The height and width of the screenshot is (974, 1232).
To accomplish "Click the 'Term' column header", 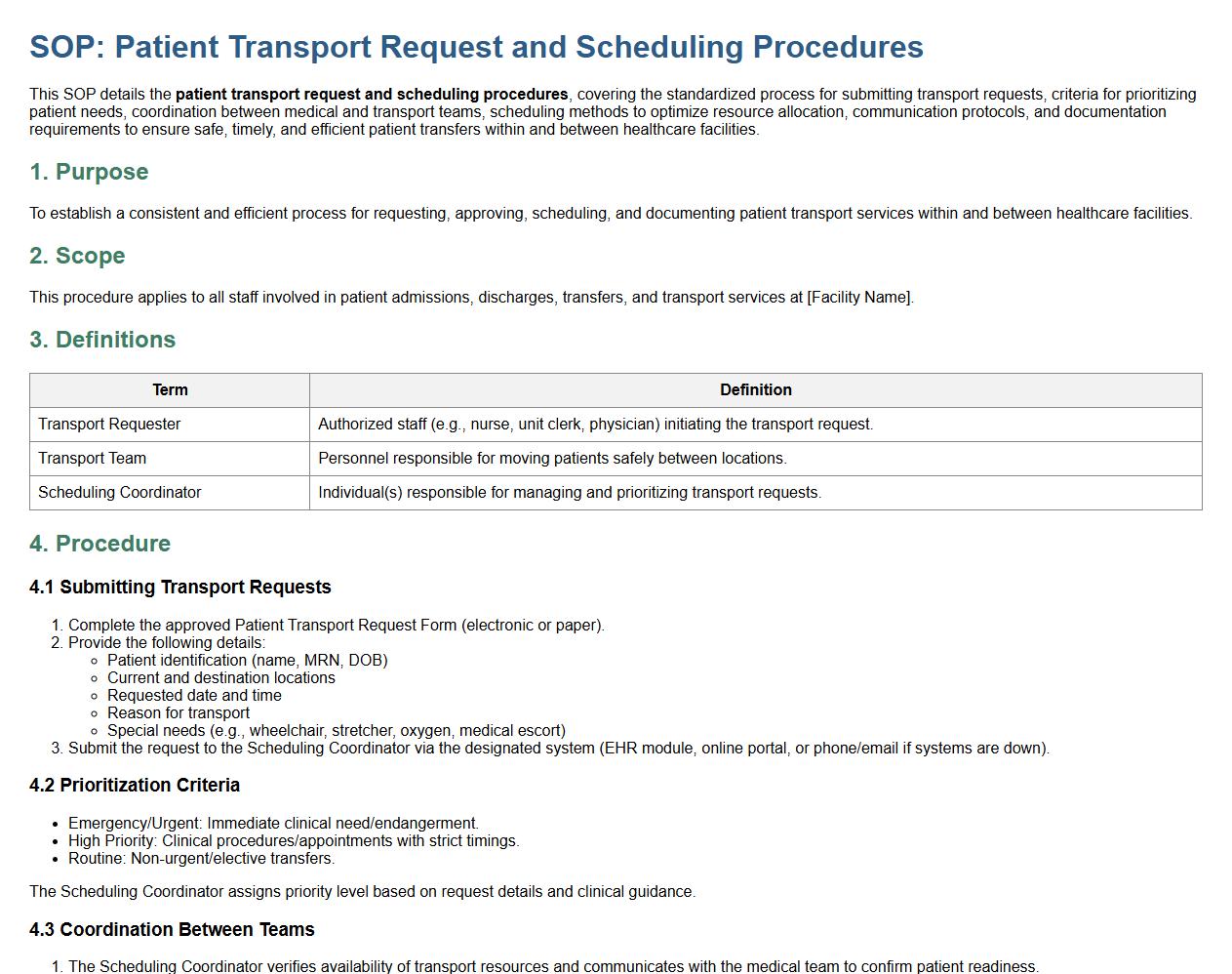I will pyautogui.click(x=170, y=389).
